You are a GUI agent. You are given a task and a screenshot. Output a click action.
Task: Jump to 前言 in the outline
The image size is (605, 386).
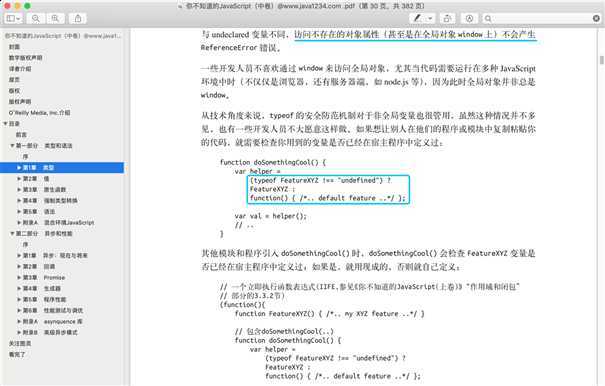21,135
